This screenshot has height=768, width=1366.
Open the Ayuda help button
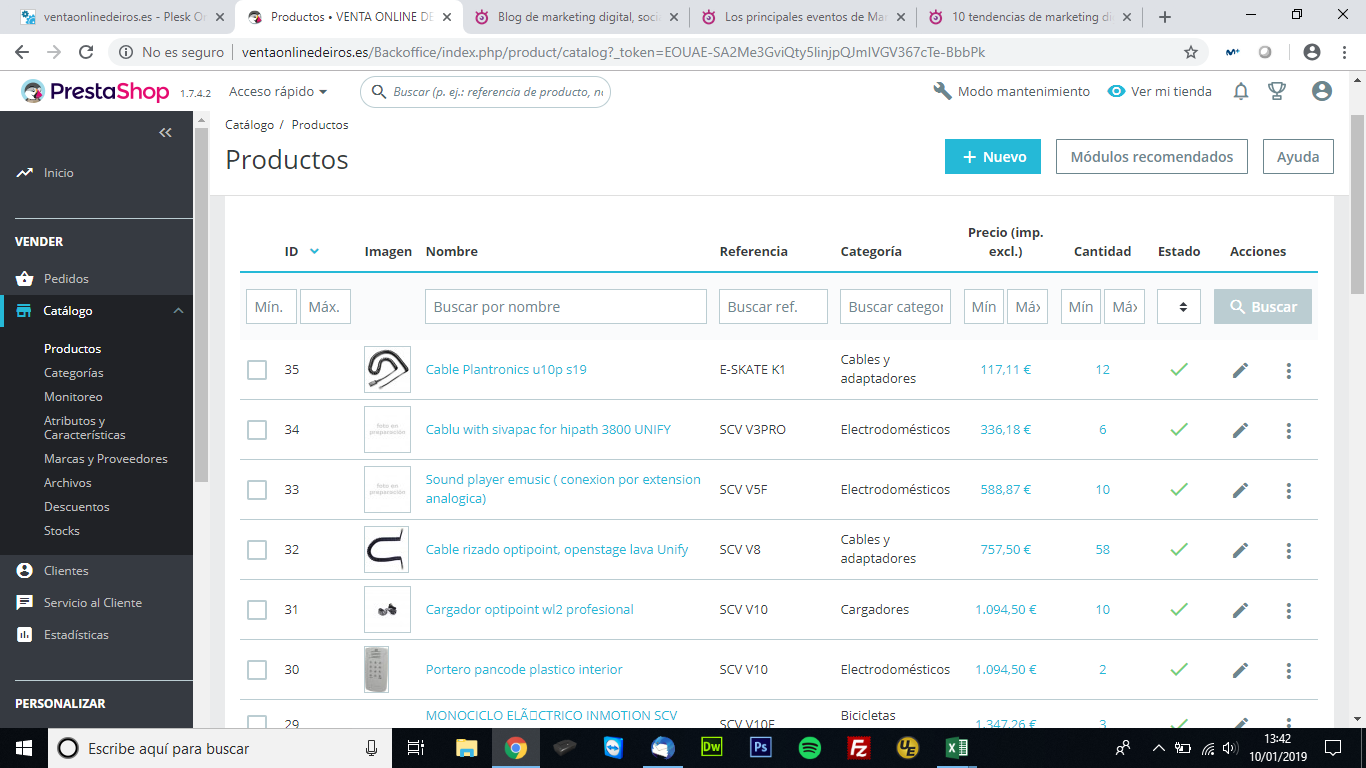coord(1298,157)
